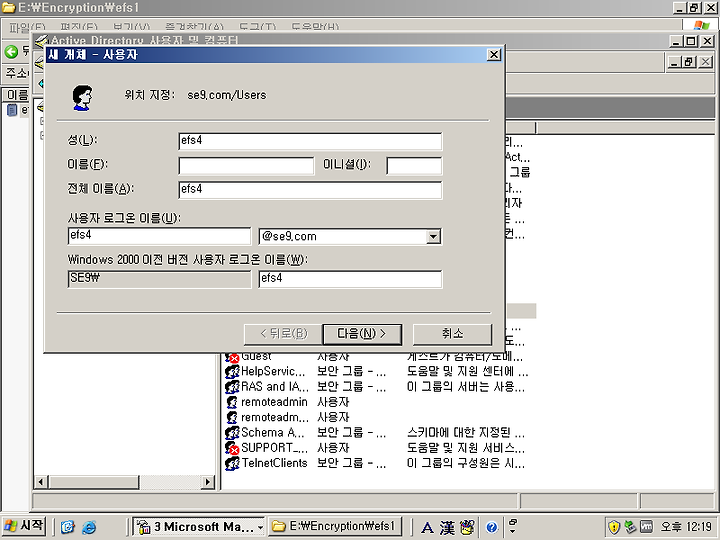The height and width of the screenshot is (540, 720).
Task: Click the show desktop quick launch icon
Action: pyautogui.click(x=68, y=527)
